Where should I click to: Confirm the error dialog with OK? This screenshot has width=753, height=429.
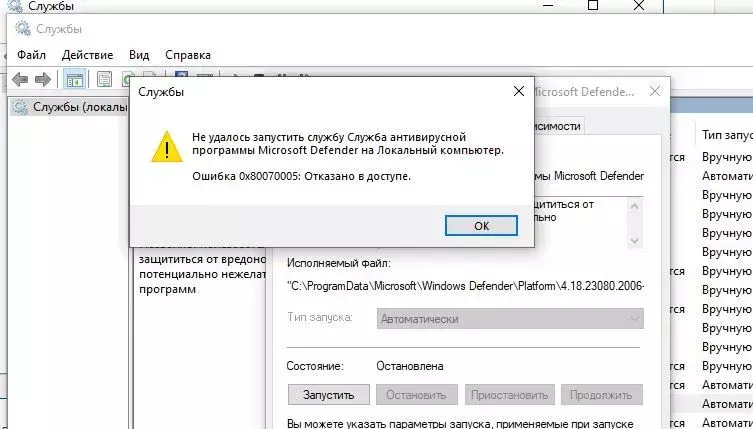pyautogui.click(x=481, y=226)
